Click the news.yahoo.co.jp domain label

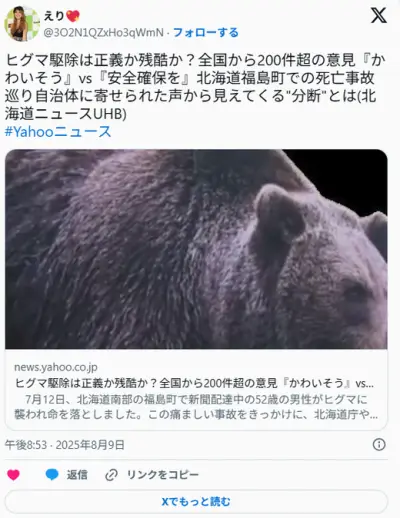point(56,367)
